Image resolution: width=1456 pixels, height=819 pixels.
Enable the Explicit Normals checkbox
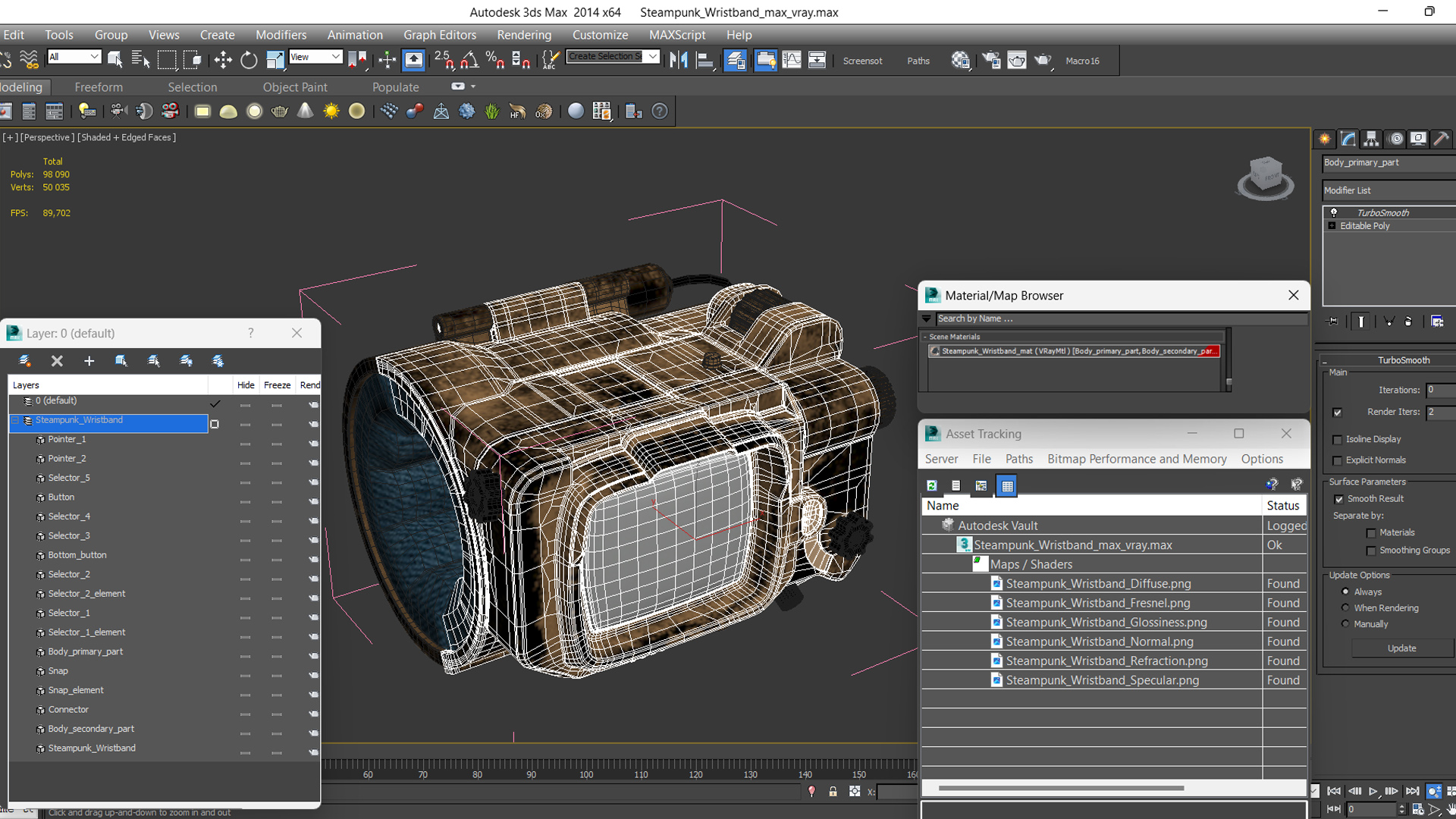(x=1337, y=461)
